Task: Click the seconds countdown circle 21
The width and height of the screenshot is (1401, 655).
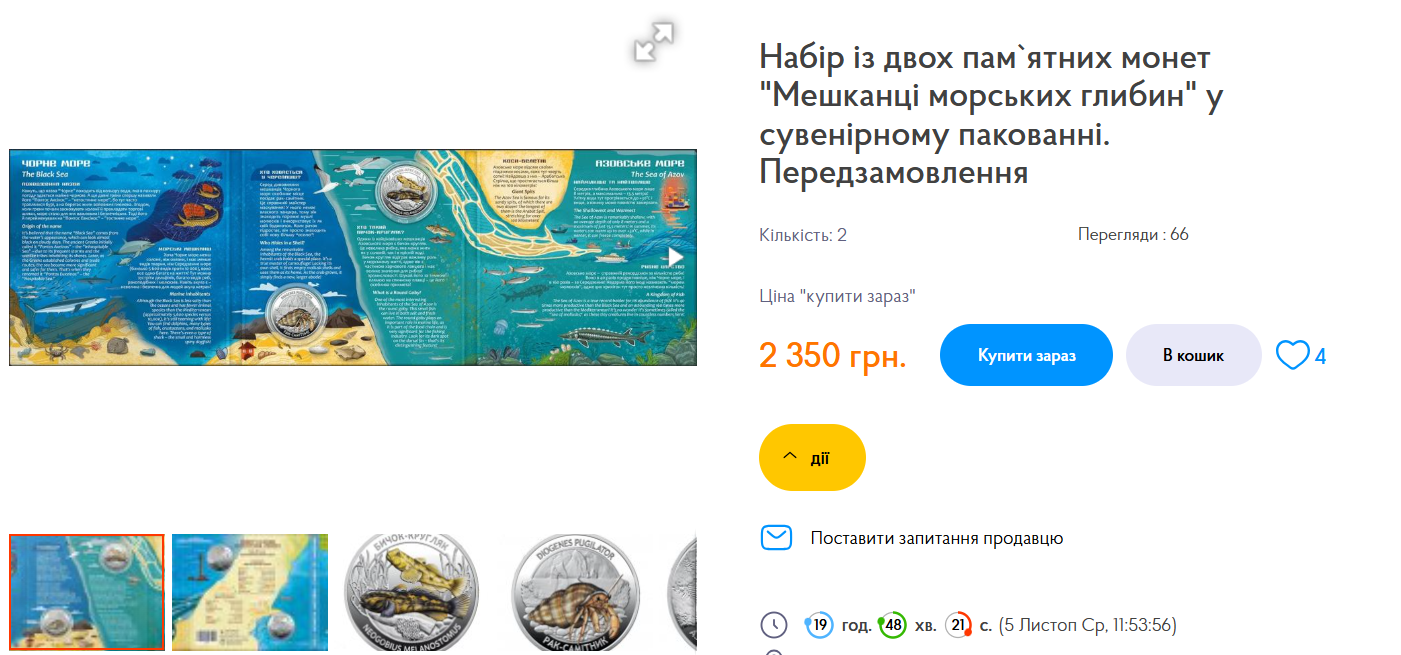Action: point(958,625)
